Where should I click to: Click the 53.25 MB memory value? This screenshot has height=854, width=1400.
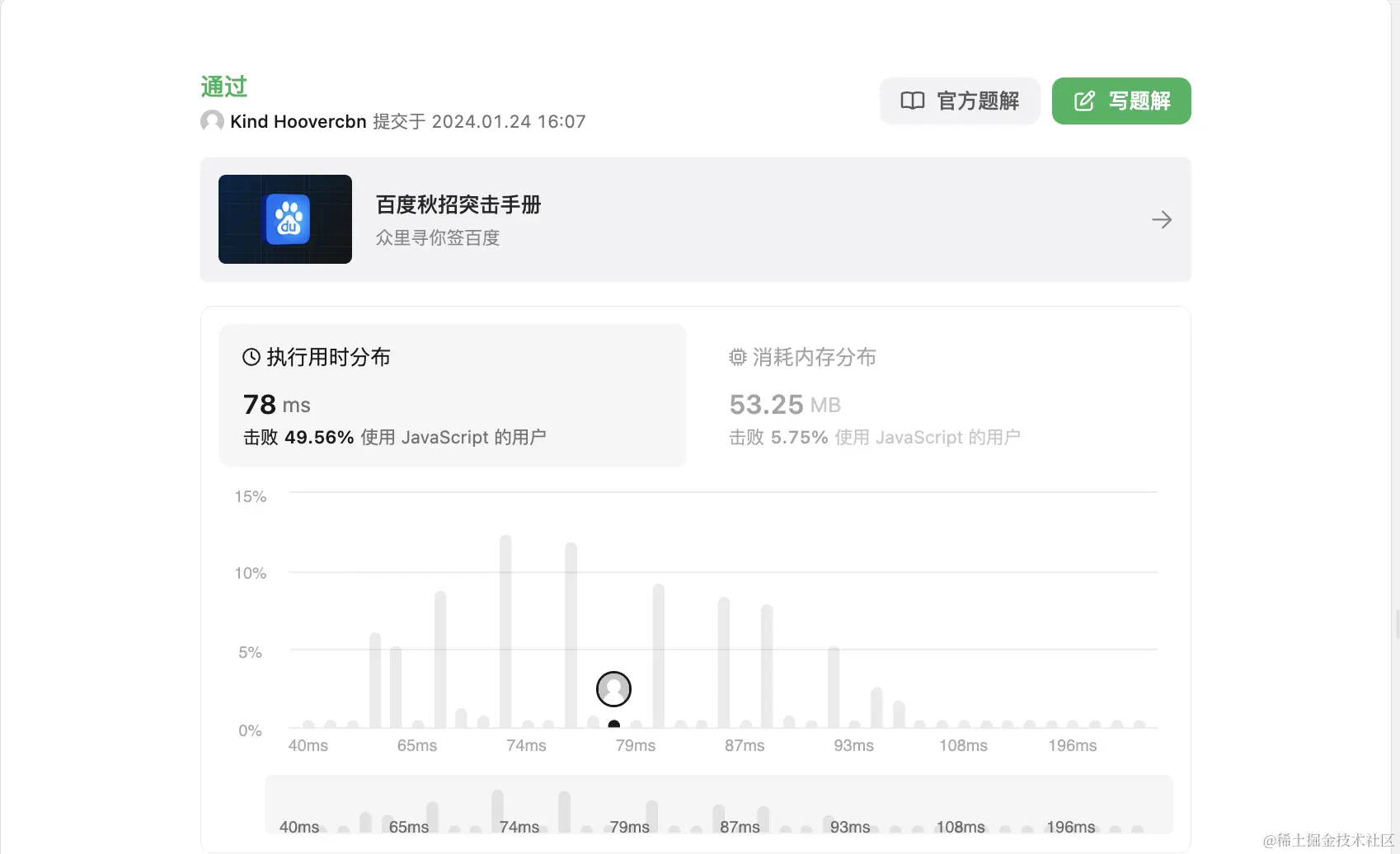pos(785,405)
